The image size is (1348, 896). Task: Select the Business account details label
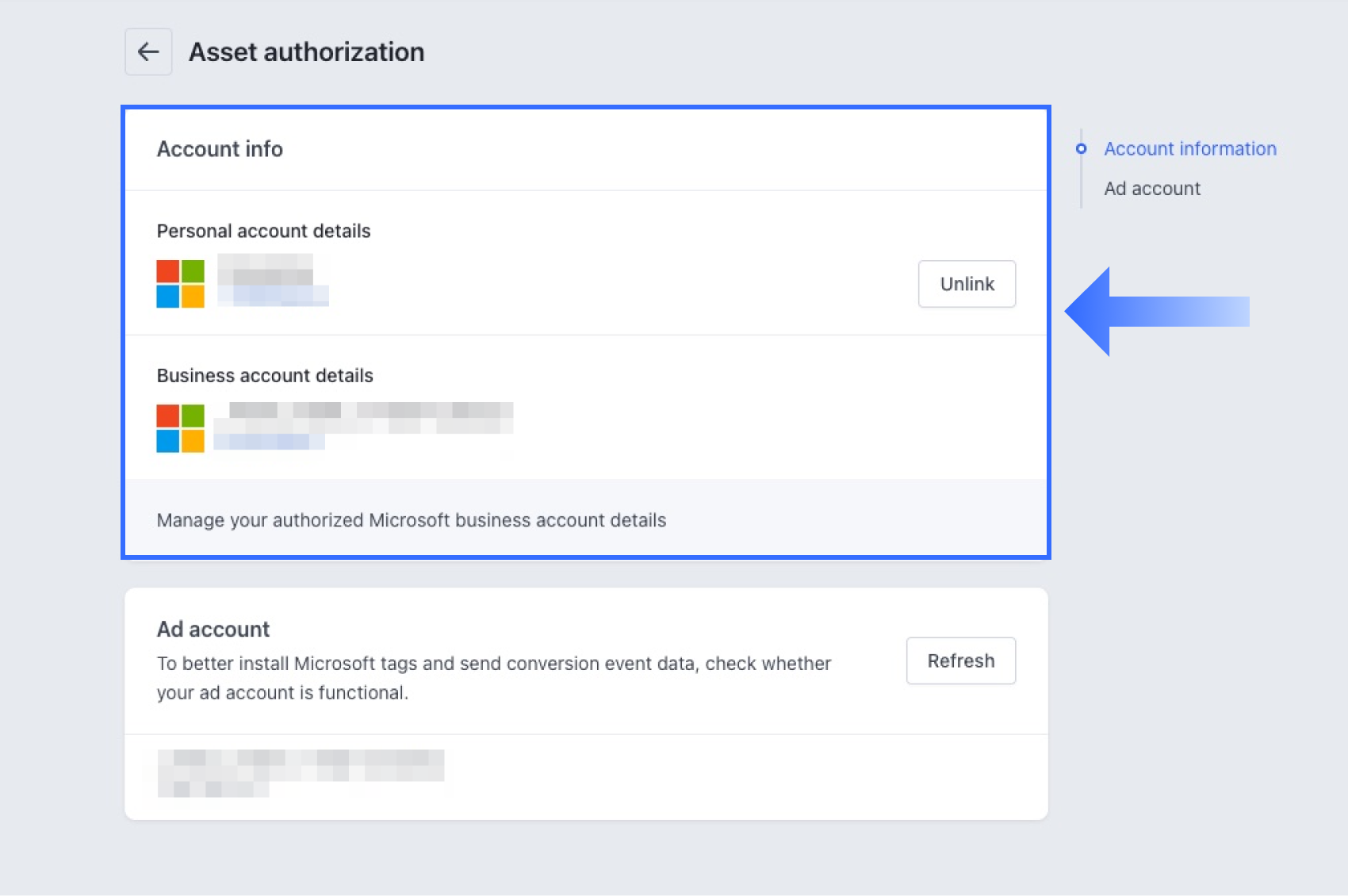[265, 375]
